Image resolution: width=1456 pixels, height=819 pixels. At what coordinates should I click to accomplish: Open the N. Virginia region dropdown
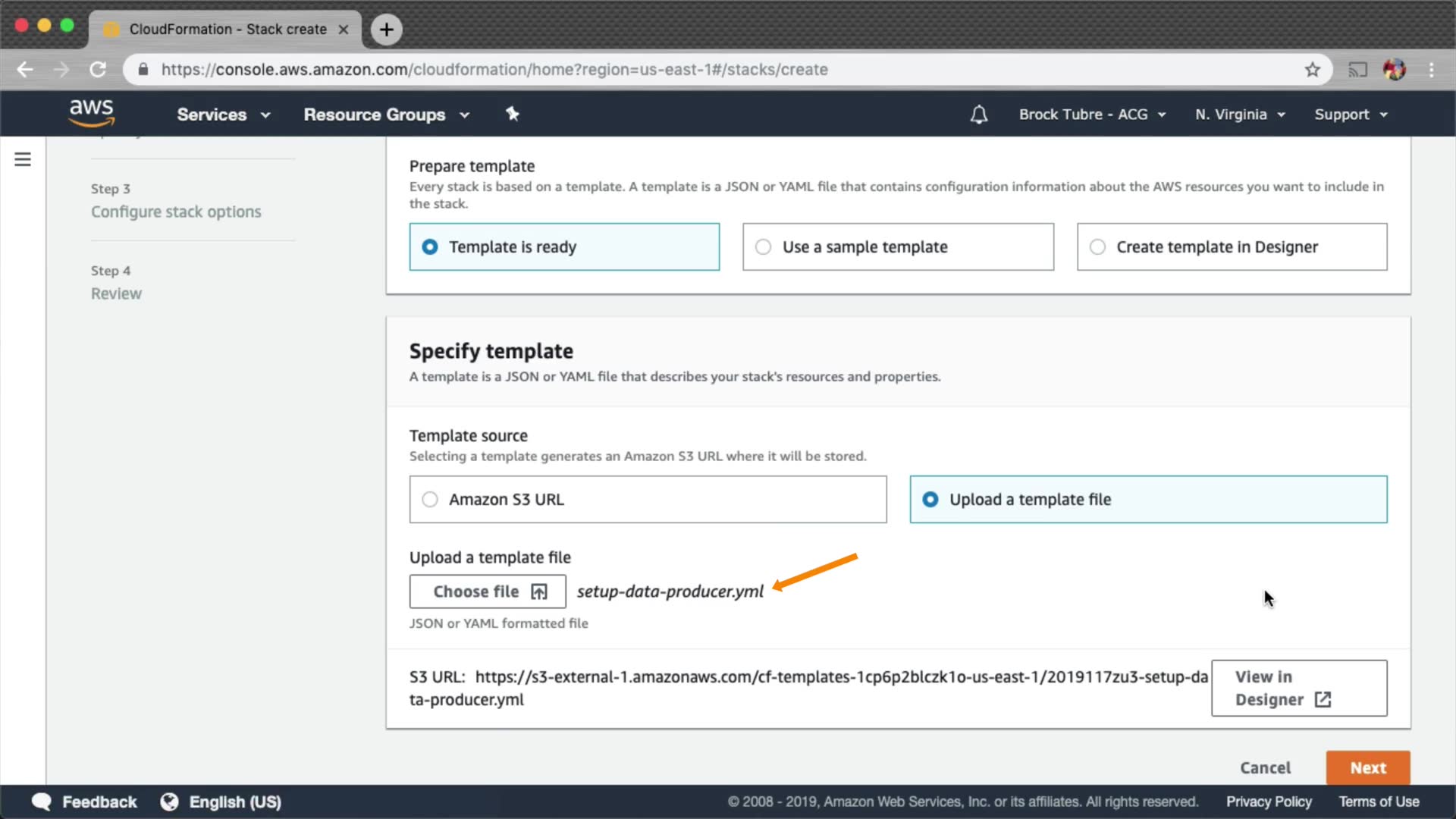pos(1240,115)
